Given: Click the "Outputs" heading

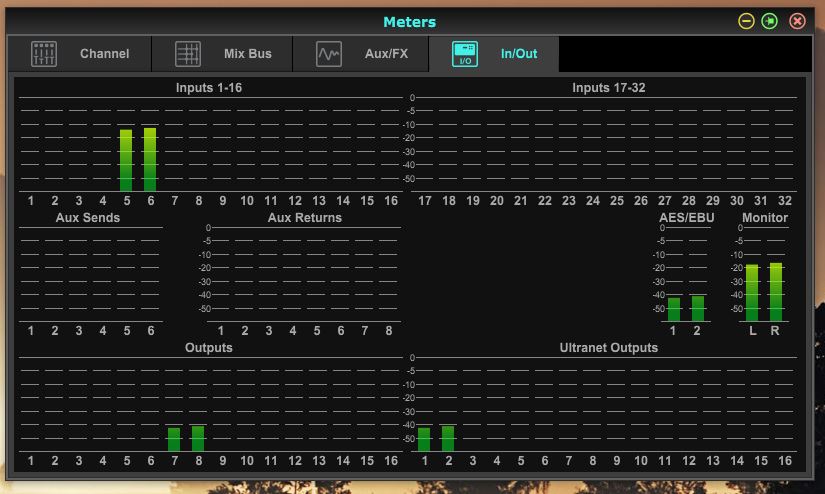Looking at the screenshot, I should point(209,348).
